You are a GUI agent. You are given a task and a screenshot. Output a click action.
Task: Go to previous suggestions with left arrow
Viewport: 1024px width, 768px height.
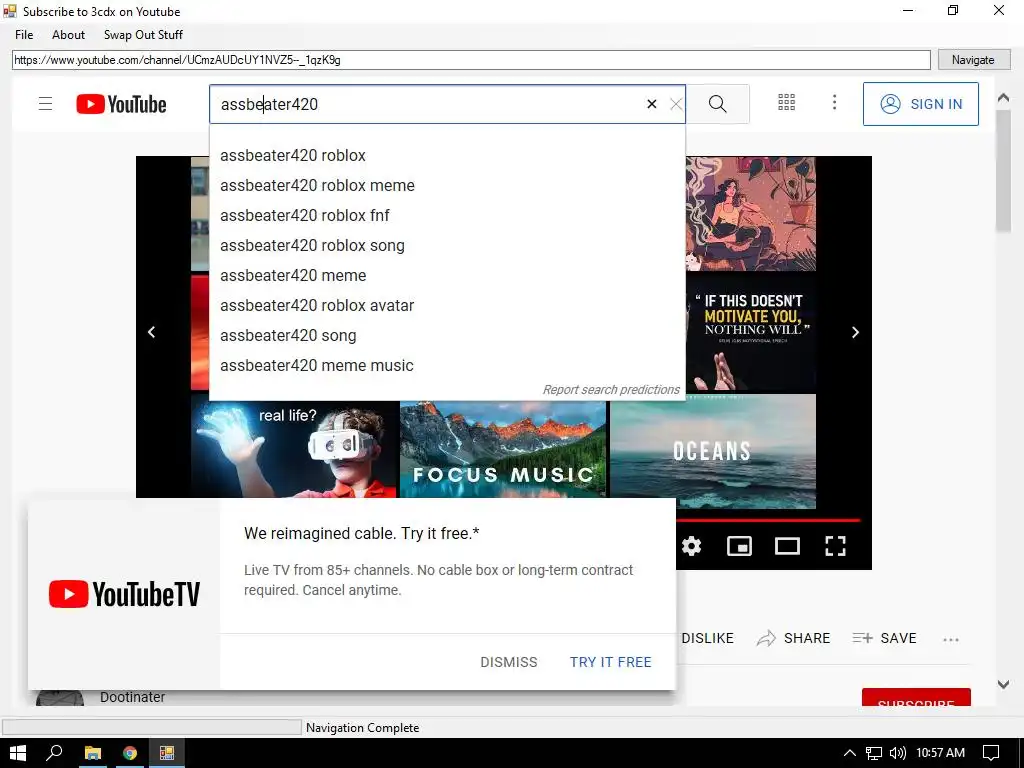click(152, 332)
